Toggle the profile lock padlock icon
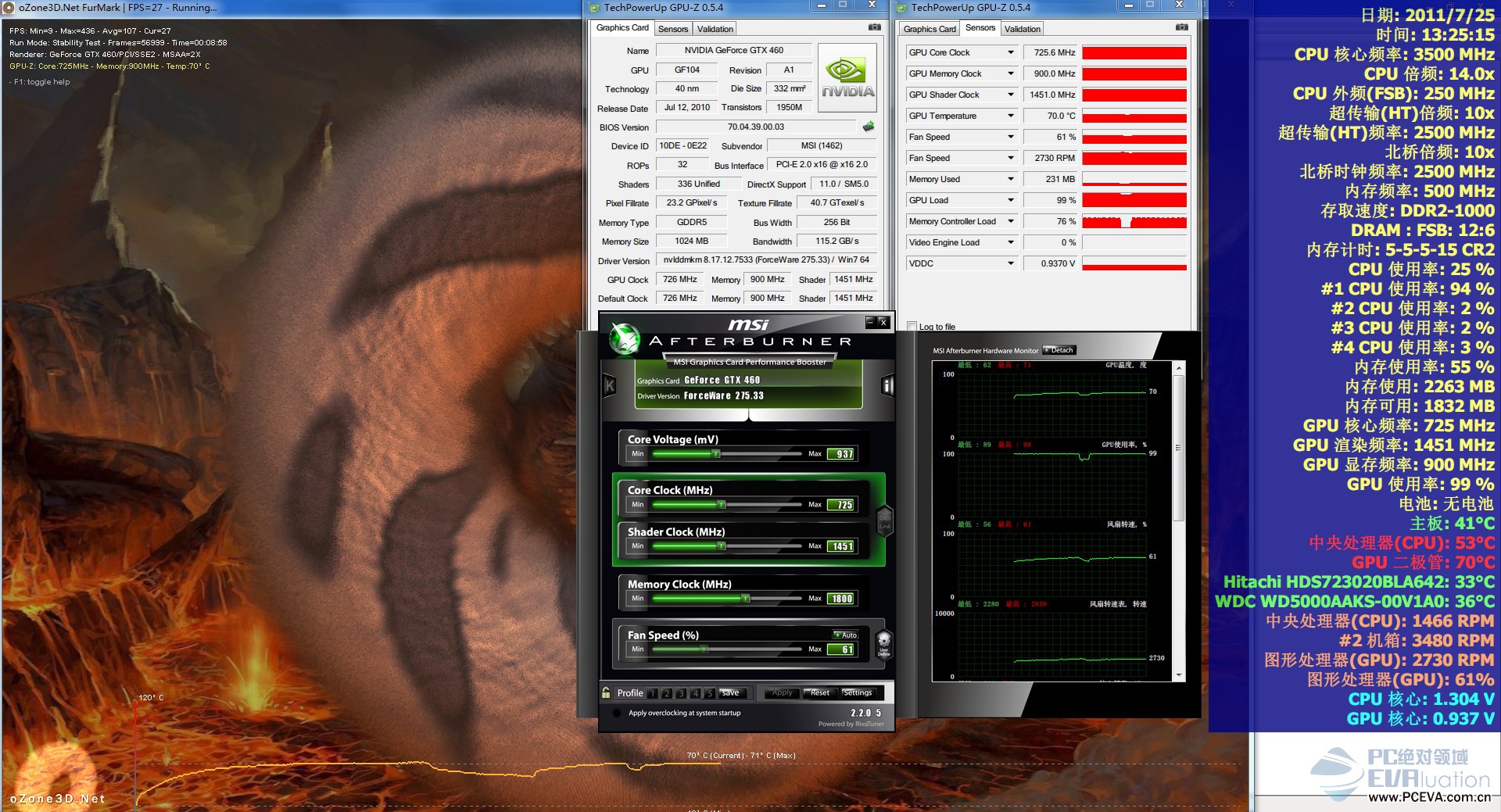 tap(606, 692)
